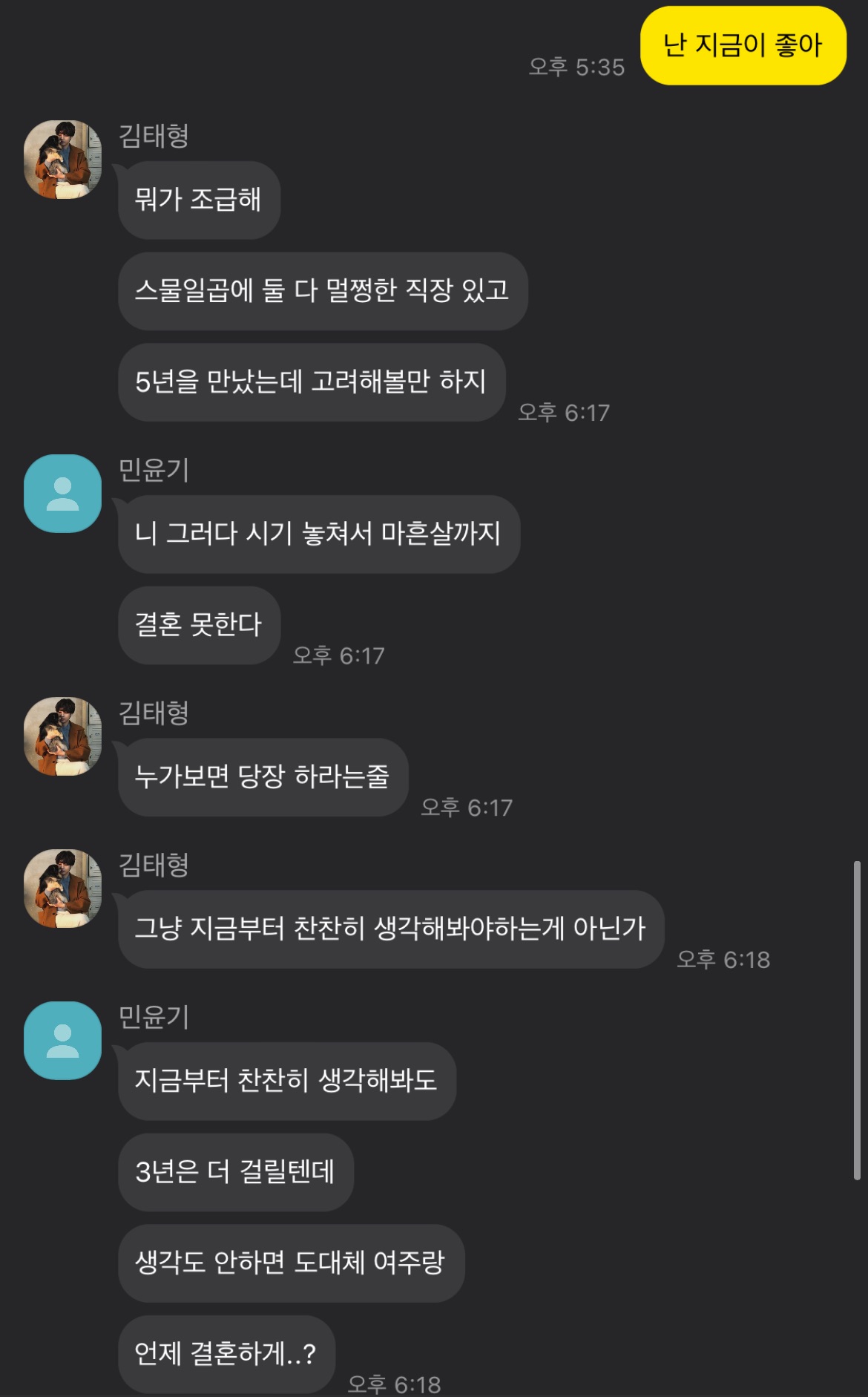Tap the first 김태형 sender name label
Viewport: 868px width, 1397px height.
[x=154, y=136]
